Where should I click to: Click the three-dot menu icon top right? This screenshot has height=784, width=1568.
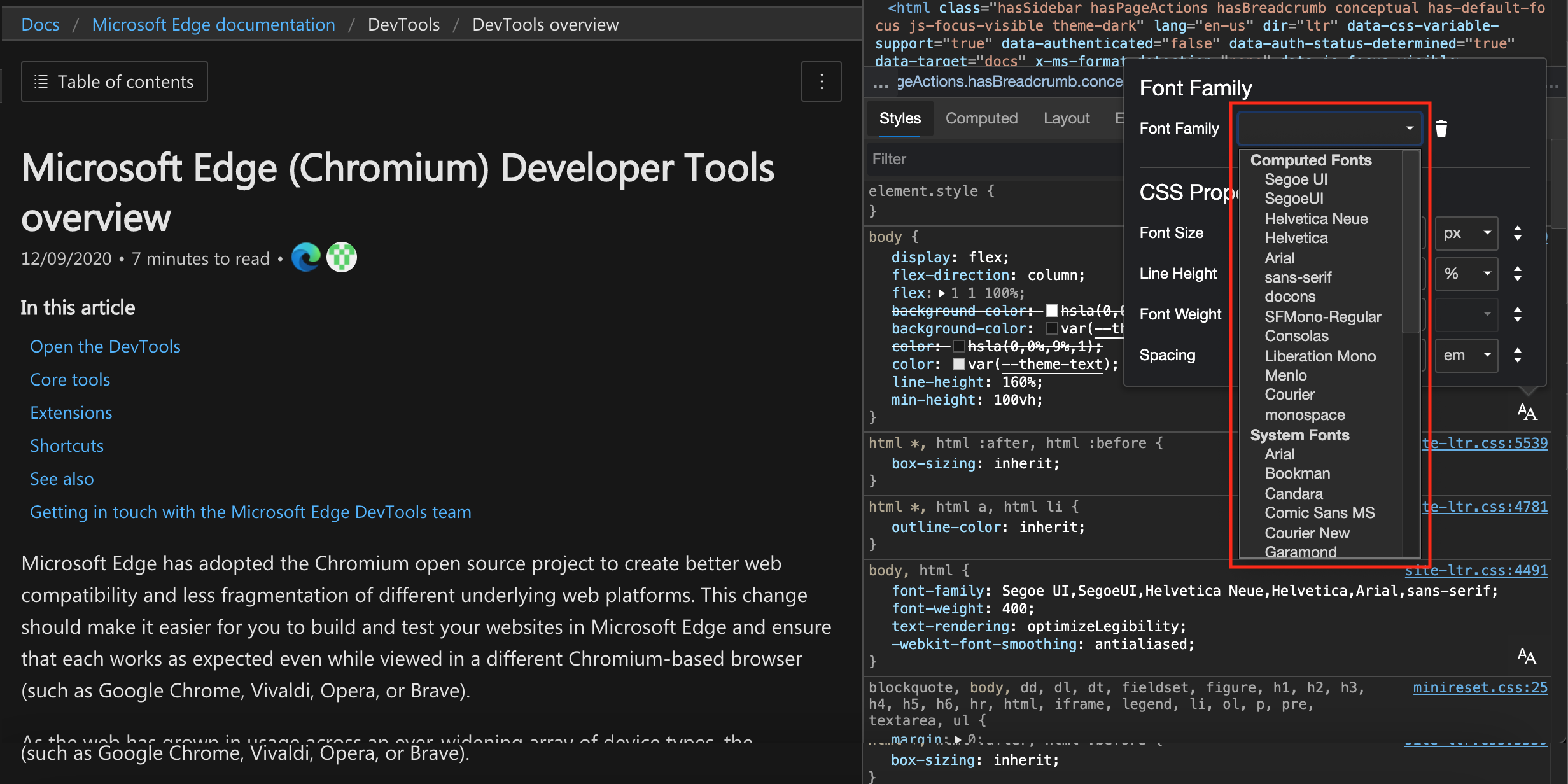point(822,82)
